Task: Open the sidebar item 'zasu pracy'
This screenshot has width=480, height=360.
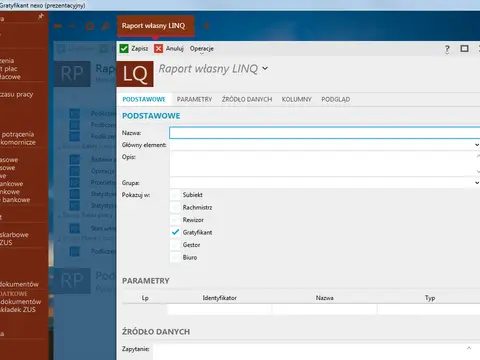Action: coord(17,94)
